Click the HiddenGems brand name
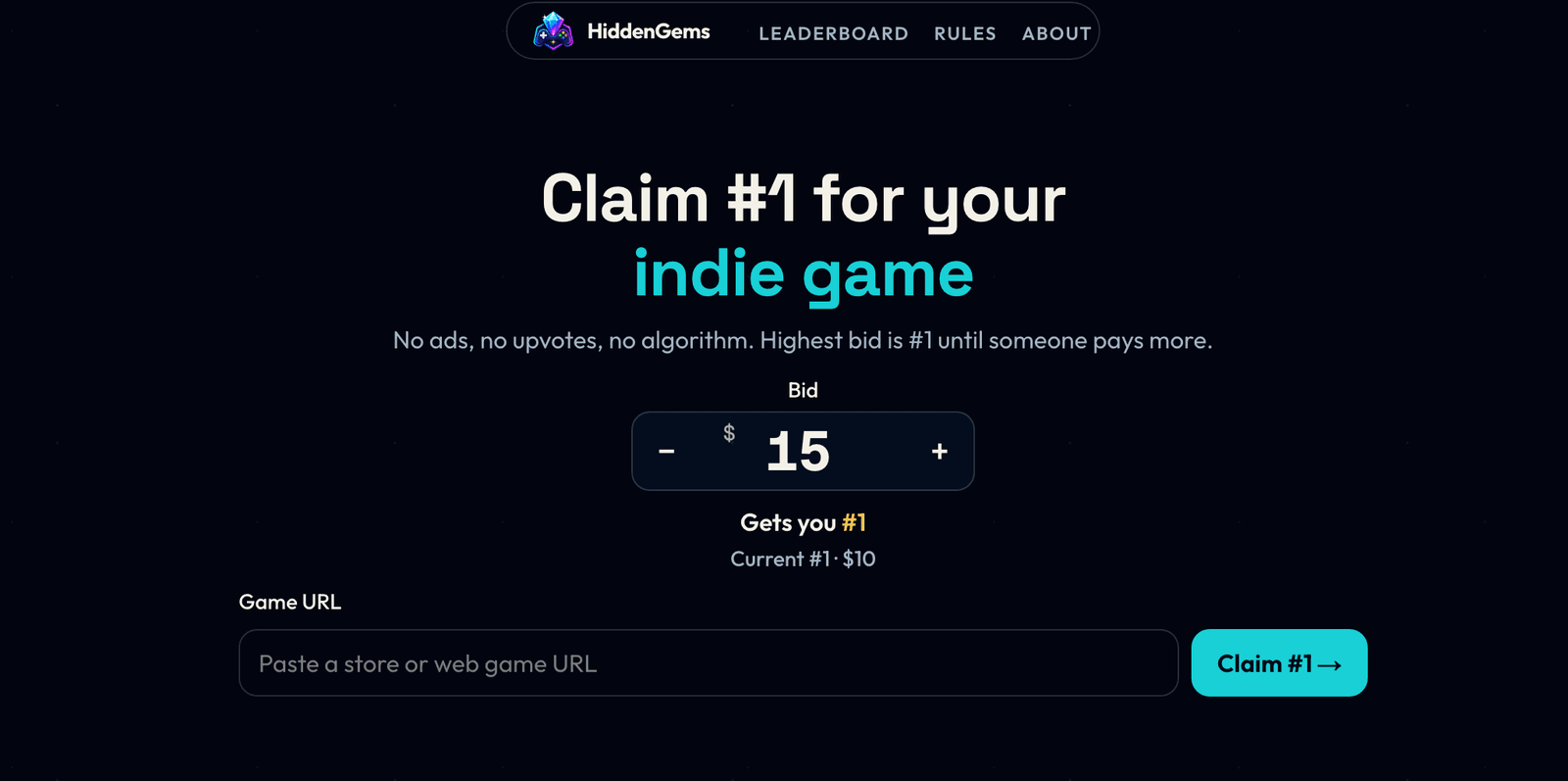This screenshot has height=781, width=1568. point(649,31)
